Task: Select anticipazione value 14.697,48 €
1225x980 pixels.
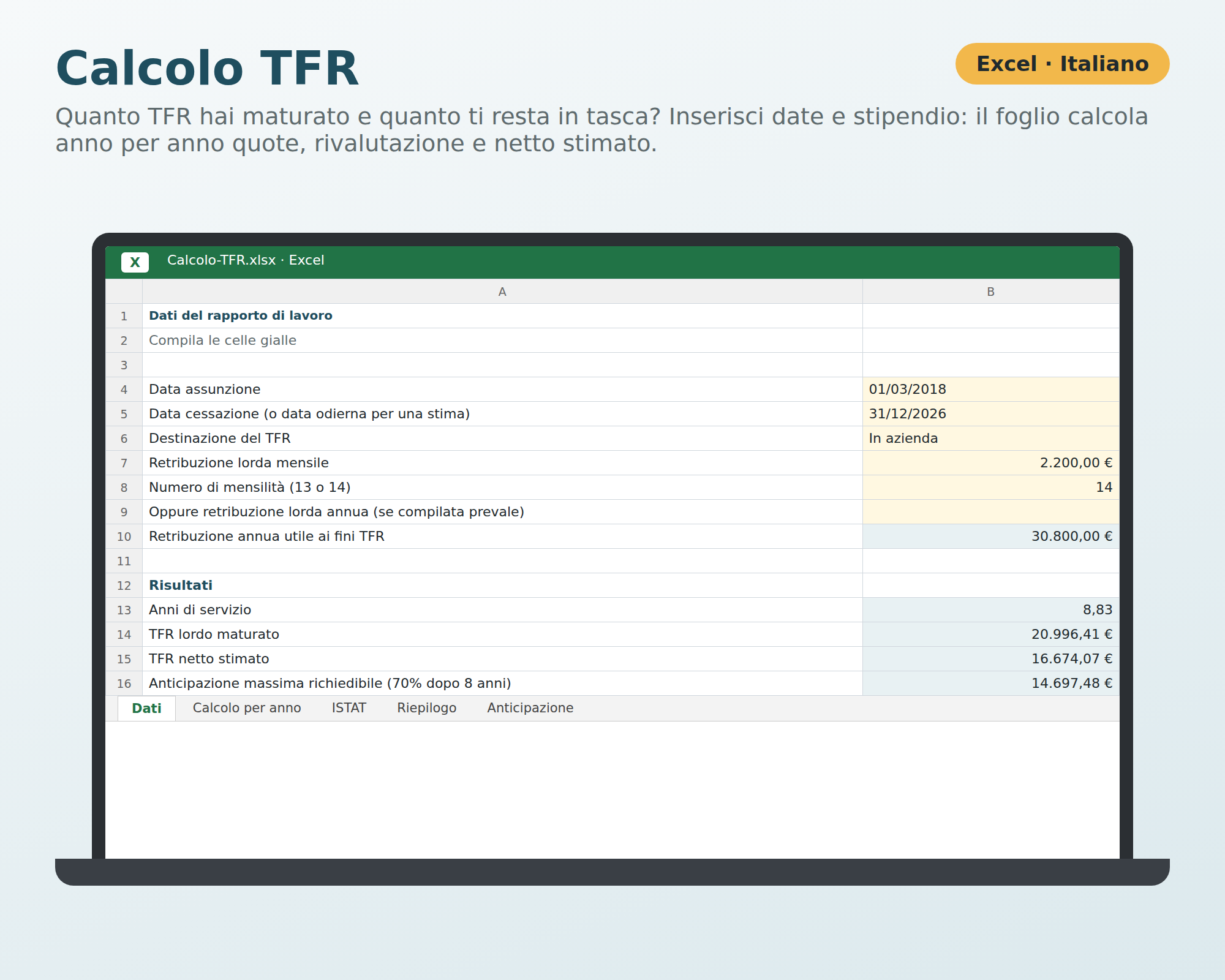Action: [x=990, y=684]
